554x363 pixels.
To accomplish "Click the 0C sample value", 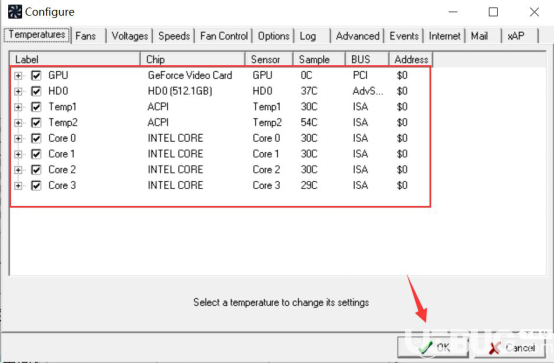I will [x=306, y=75].
